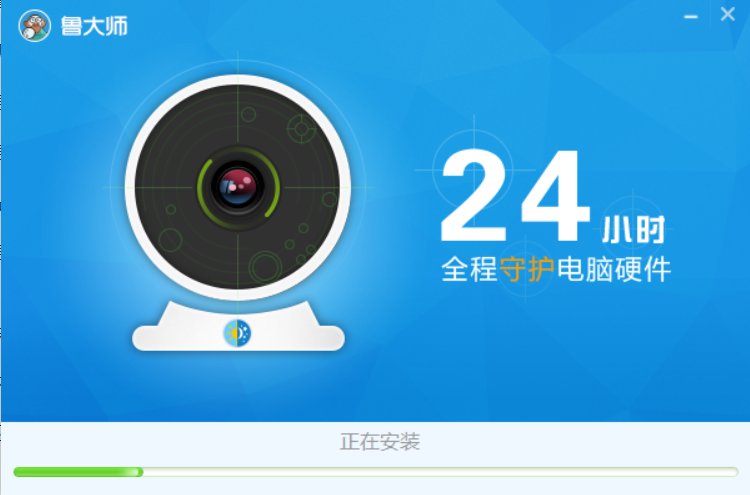Image resolution: width=750 pixels, height=495 pixels.
Task: Click the white camera stand base
Action: [x=238, y=326]
